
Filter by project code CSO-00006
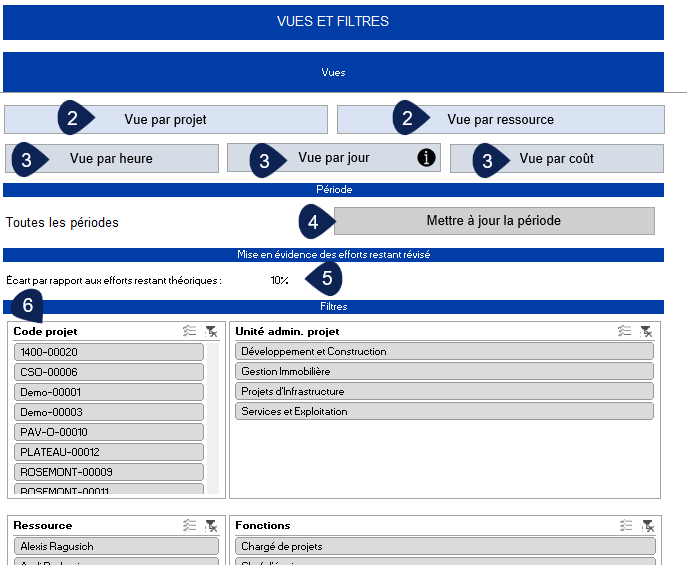(x=109, y=372)
